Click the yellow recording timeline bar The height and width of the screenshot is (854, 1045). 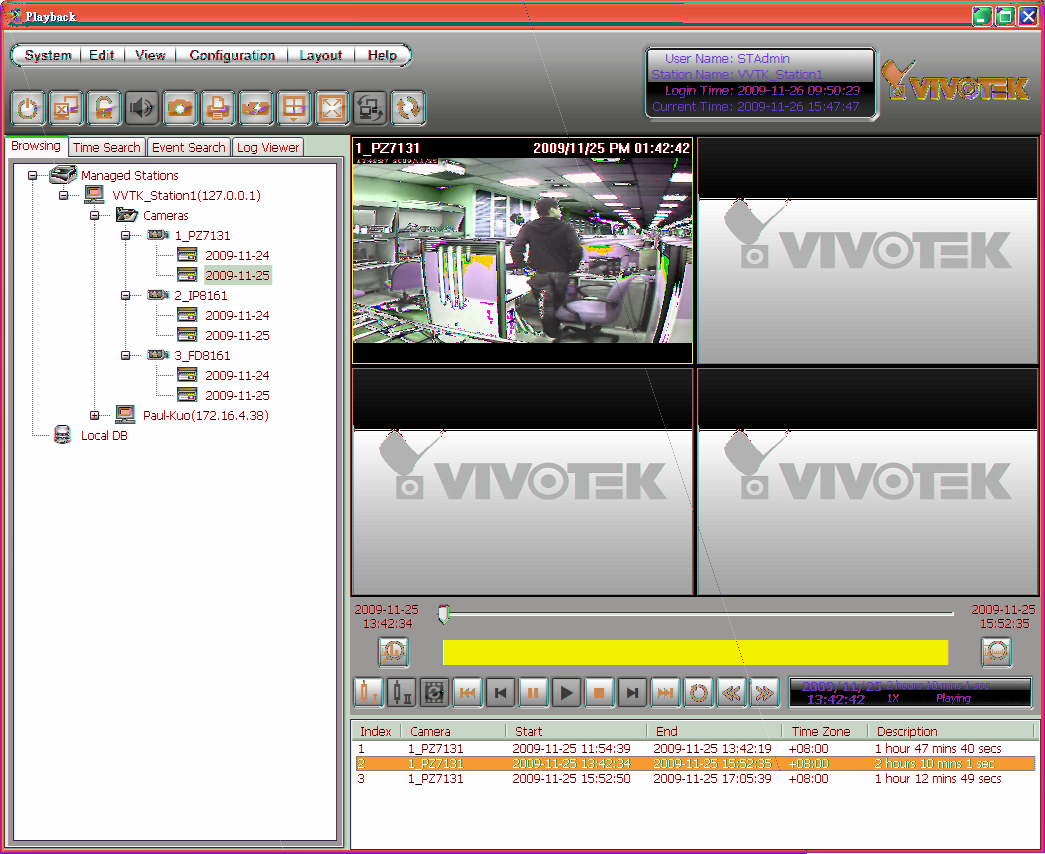coord(695,652)
